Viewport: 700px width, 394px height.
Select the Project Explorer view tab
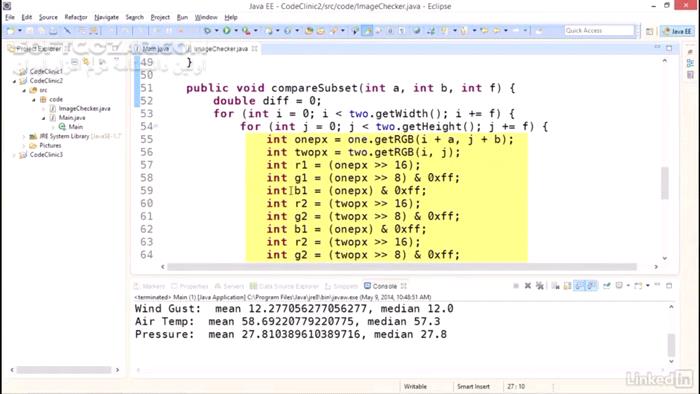[35, 48]
